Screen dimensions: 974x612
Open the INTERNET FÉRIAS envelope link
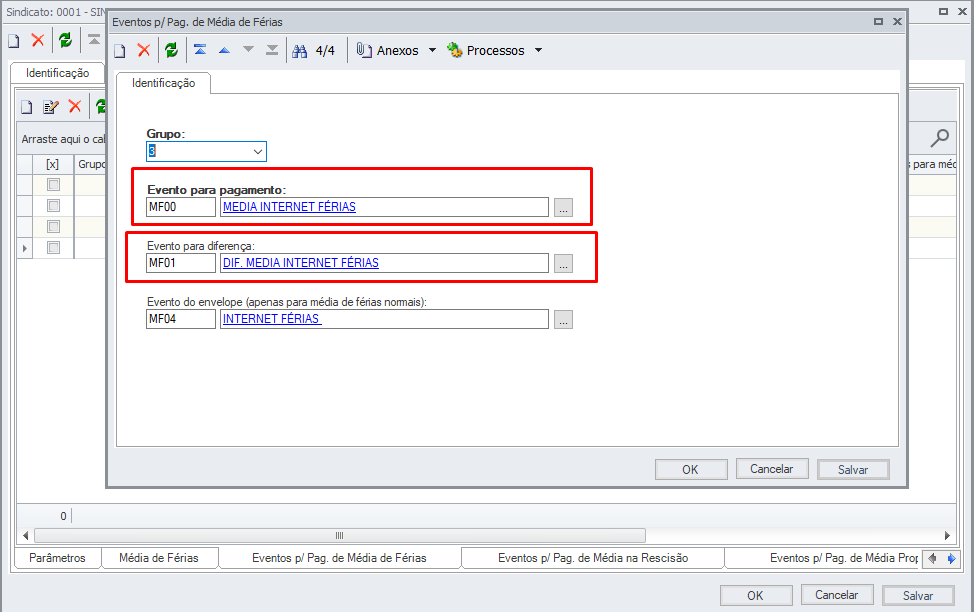[x=272, y=319]
